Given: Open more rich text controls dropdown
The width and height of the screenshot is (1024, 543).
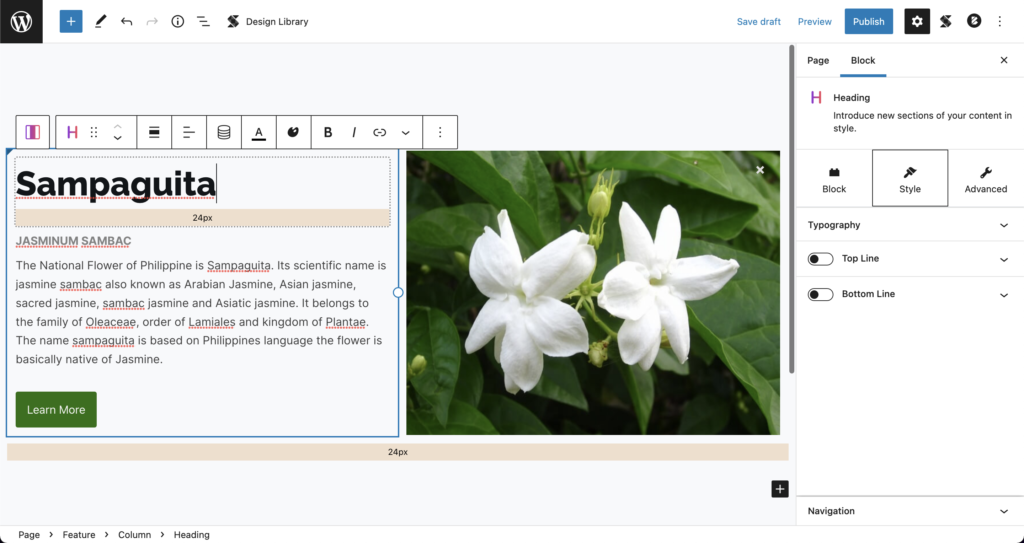Looking at the screenshot, I should (x=406, y=133).
